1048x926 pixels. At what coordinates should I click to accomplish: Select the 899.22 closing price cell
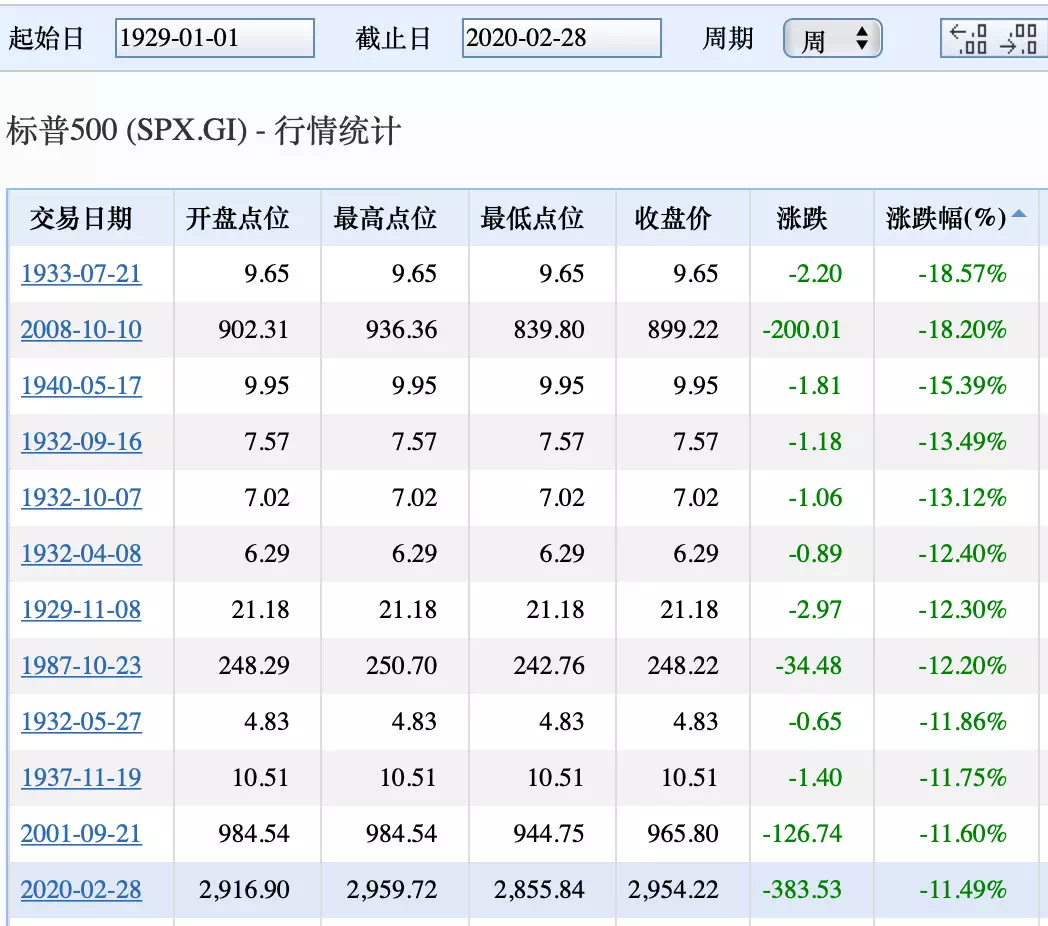(x=682, y=330)
